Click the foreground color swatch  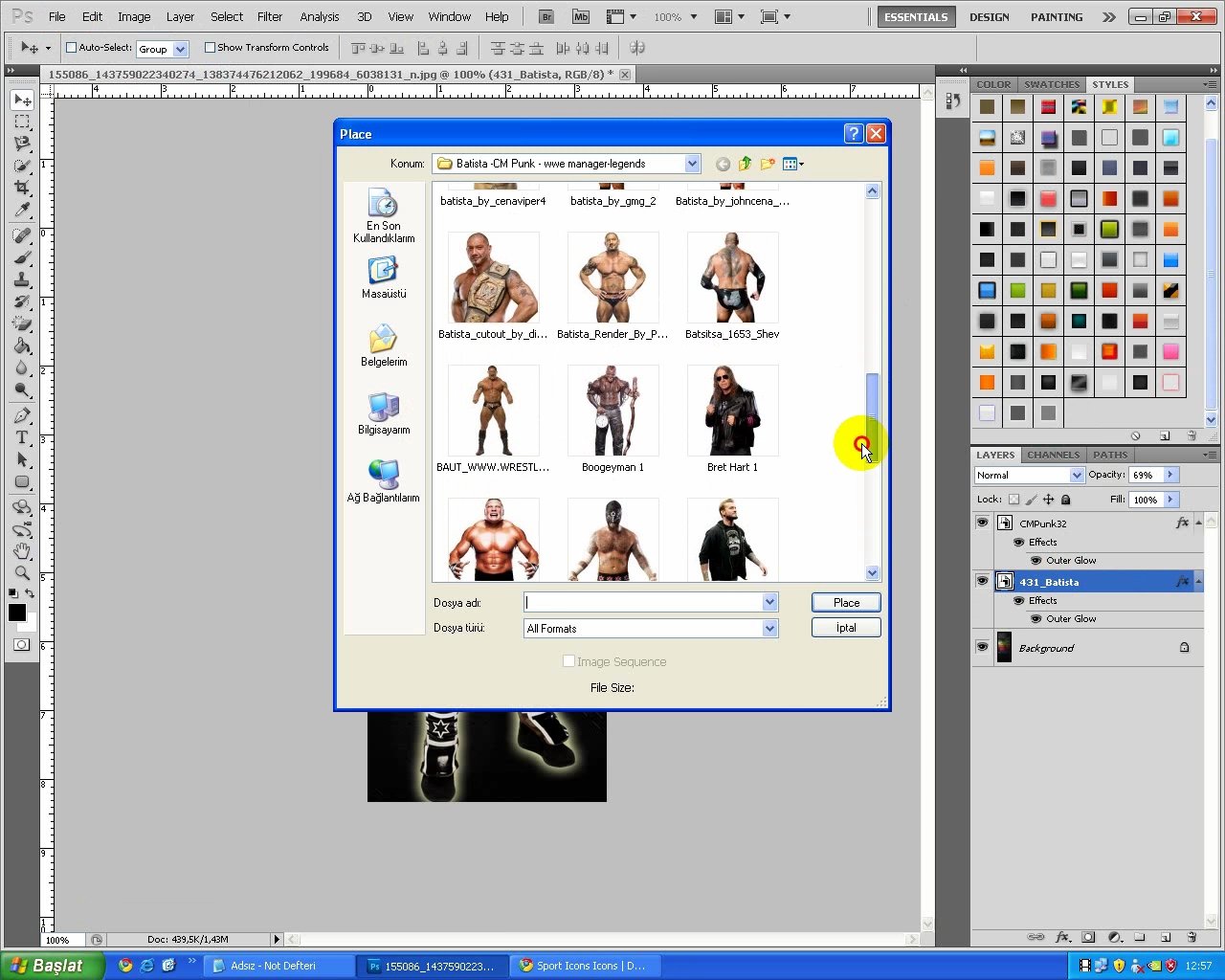[17, 613]
